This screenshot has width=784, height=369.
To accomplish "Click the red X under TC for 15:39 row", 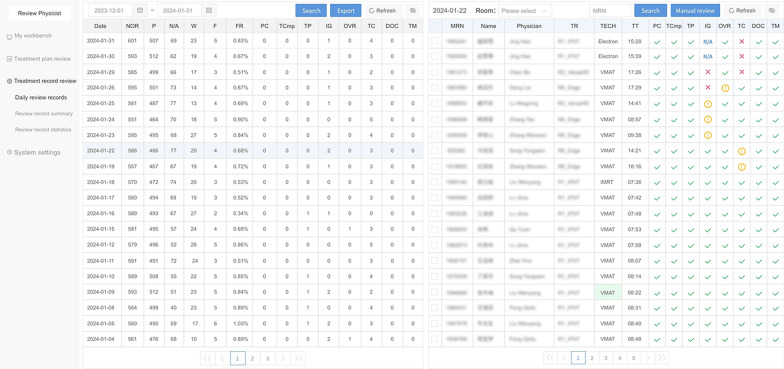I will (742, 56).
